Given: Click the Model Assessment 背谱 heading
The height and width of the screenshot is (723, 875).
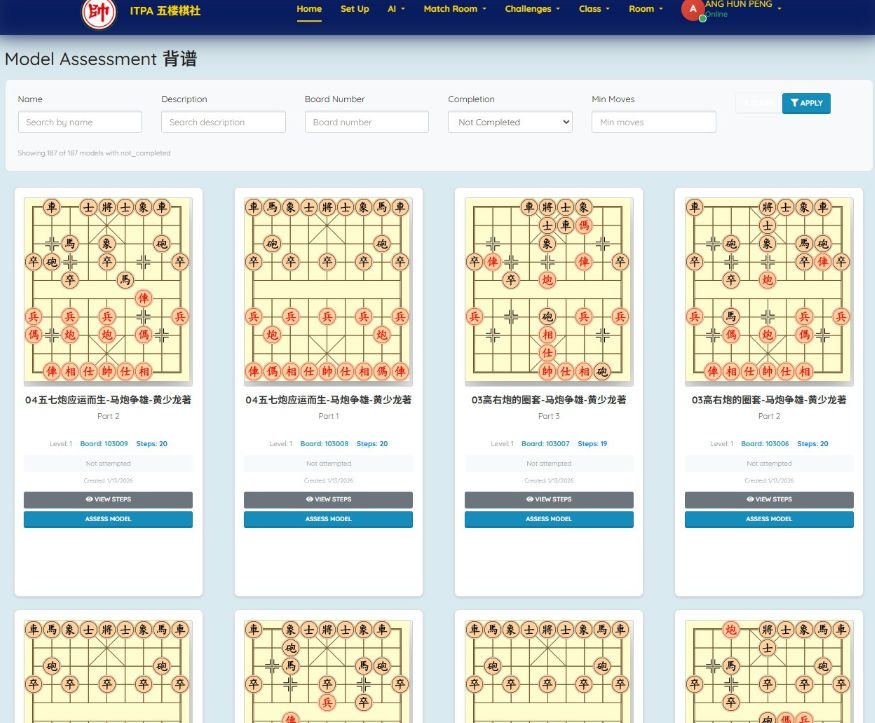Looking at the screenshot, I should pos(101,59).
